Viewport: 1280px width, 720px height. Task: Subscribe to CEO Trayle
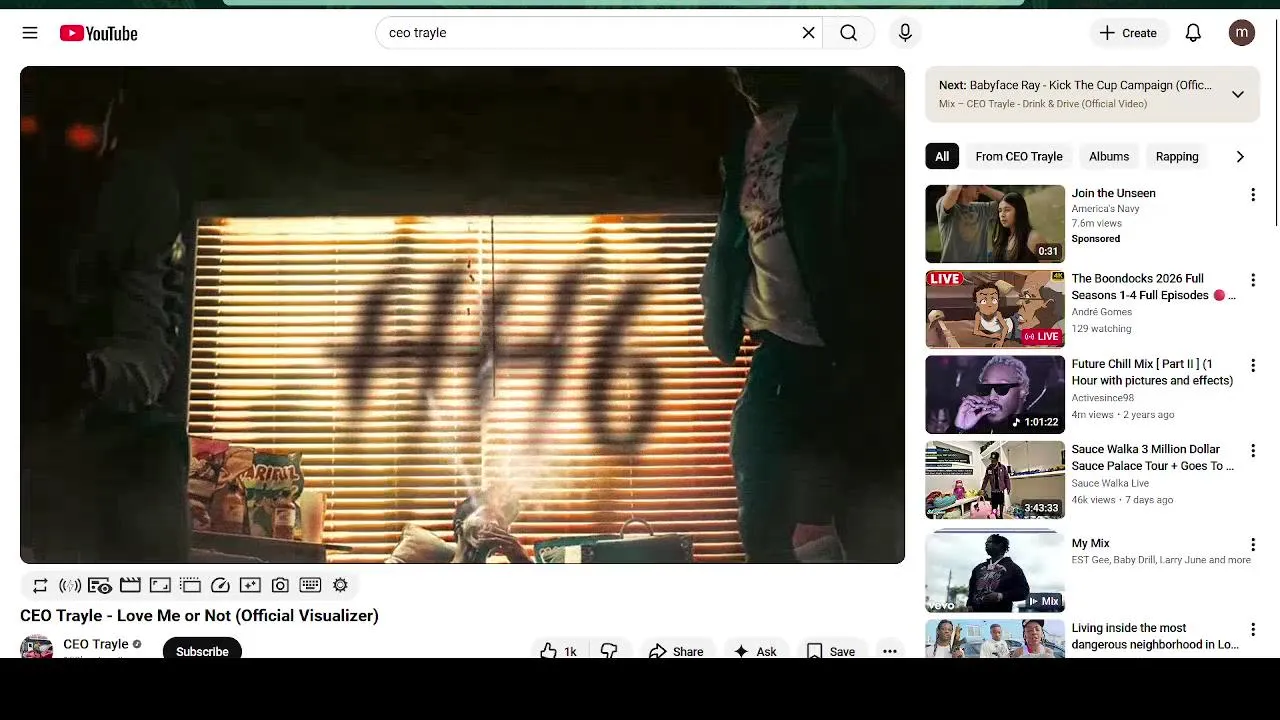point(202,650)
